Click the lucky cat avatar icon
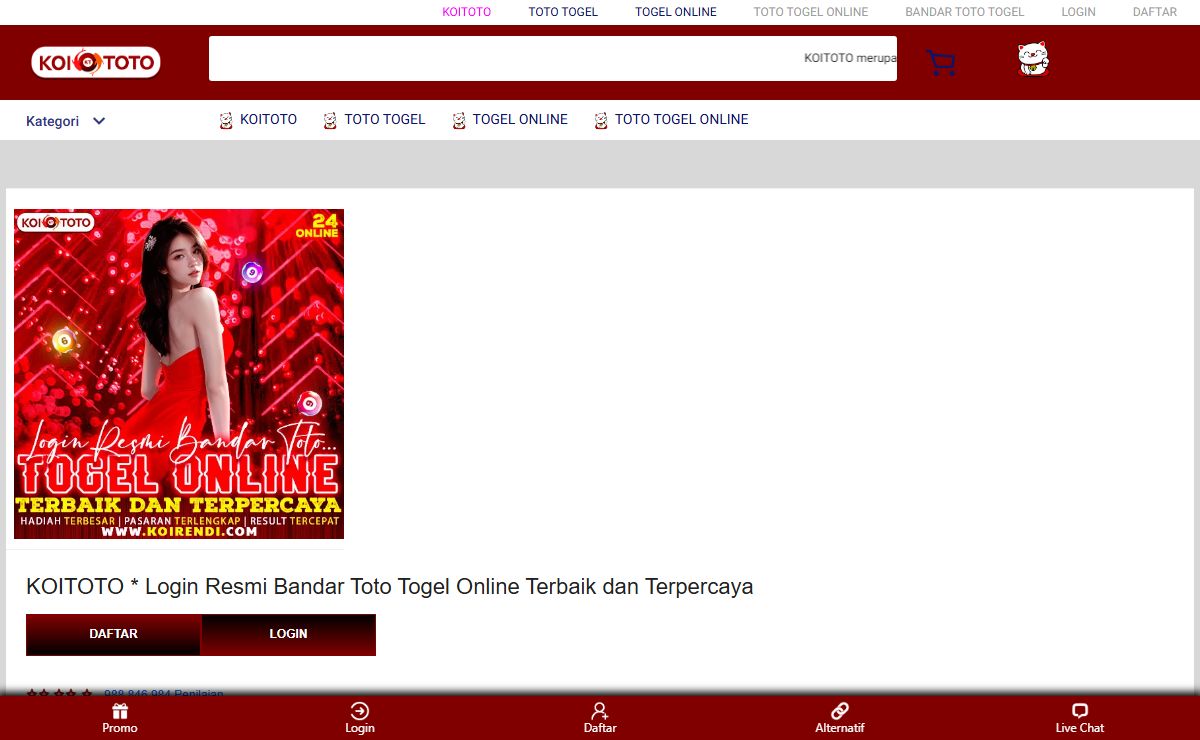Viewport: 1200px width, 740px height. [x=1032, y=60]
